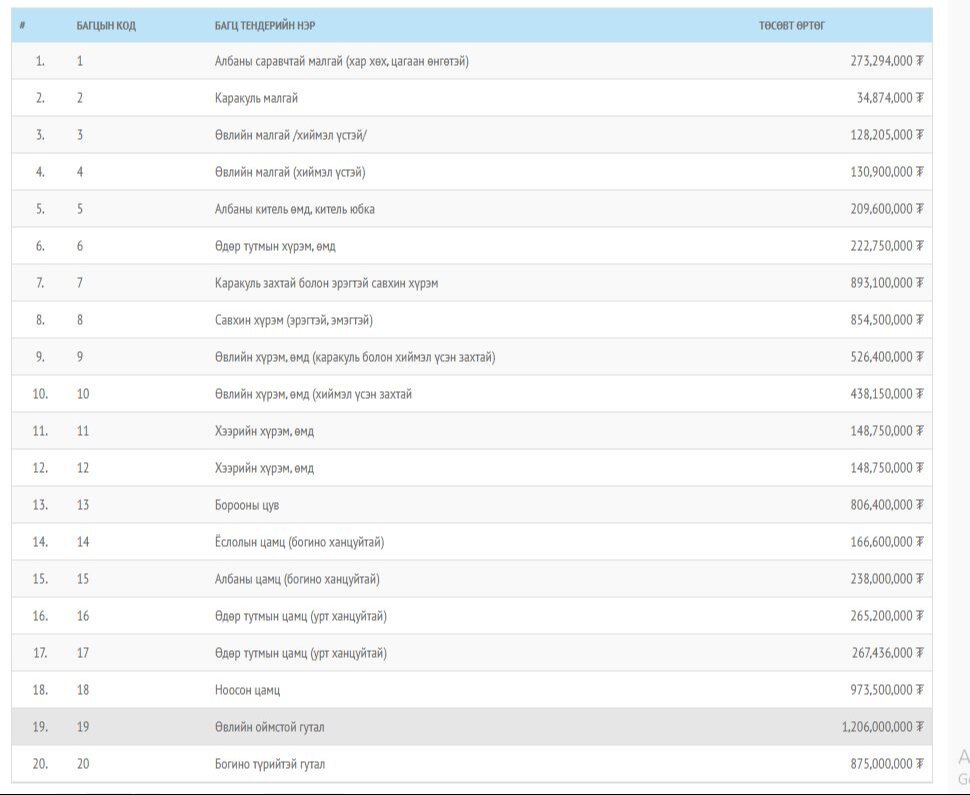Click the 893,100,000 ₮ budget cell
The image size is (970, 795).
886,283
